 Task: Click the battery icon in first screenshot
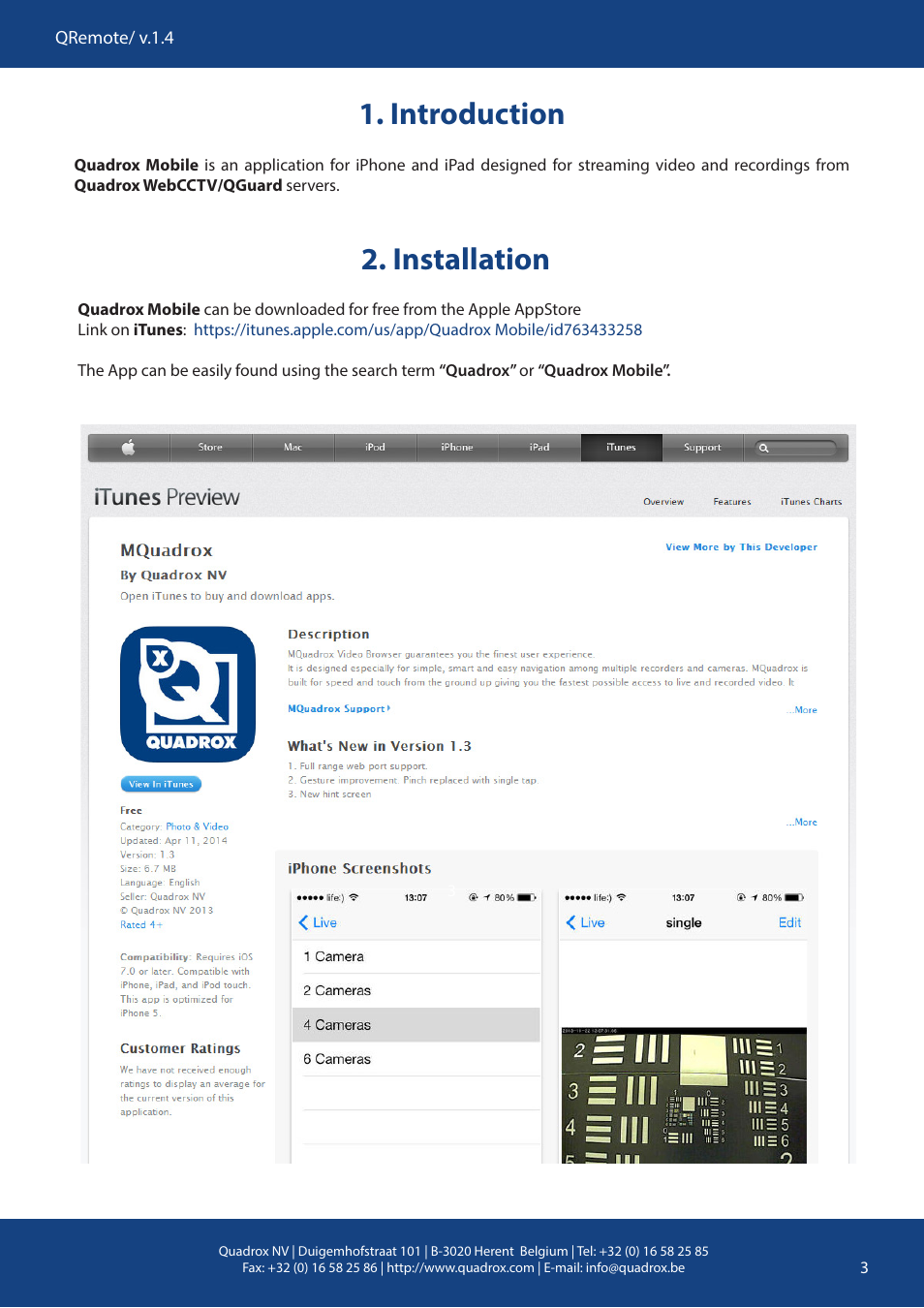527,897
